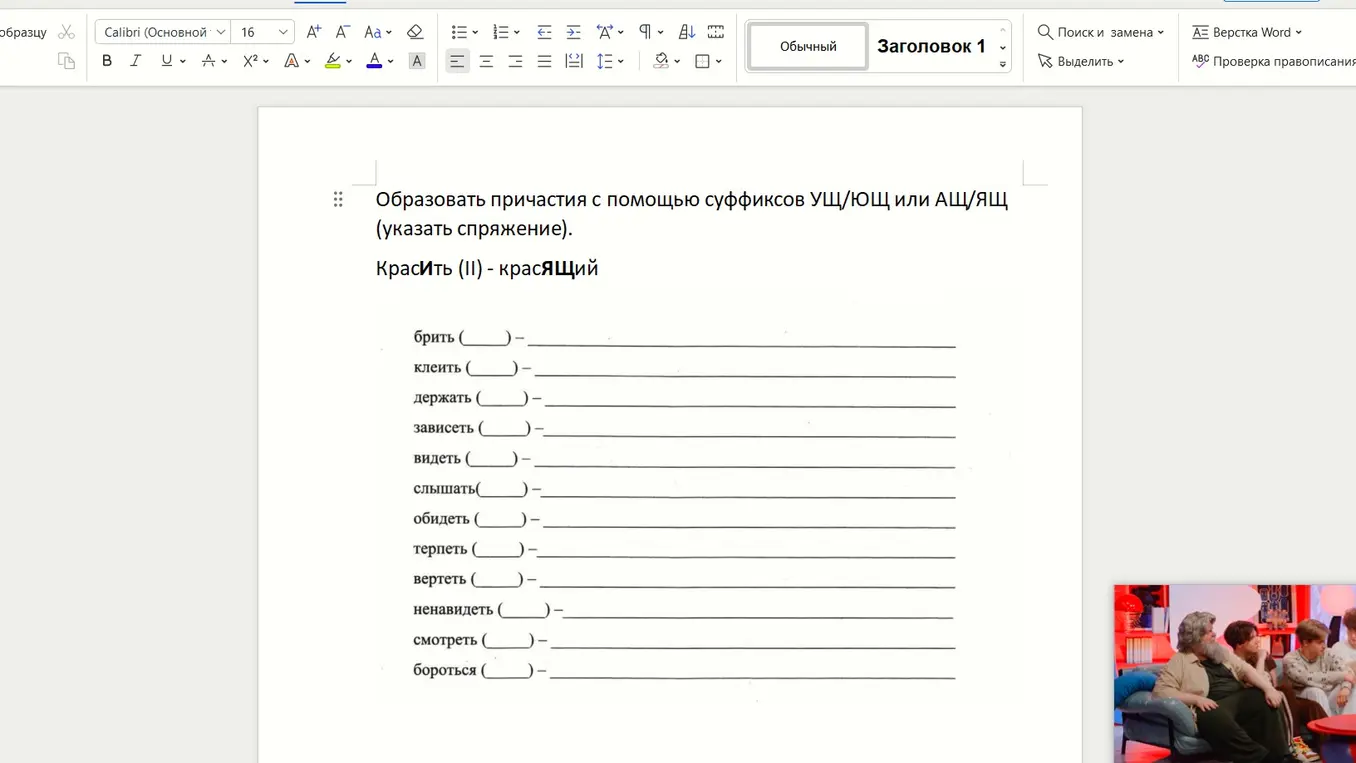This screenshot has height=763, width=1356.
Task: Toggle character shading gray A button
Action: (x=417, y=61)
